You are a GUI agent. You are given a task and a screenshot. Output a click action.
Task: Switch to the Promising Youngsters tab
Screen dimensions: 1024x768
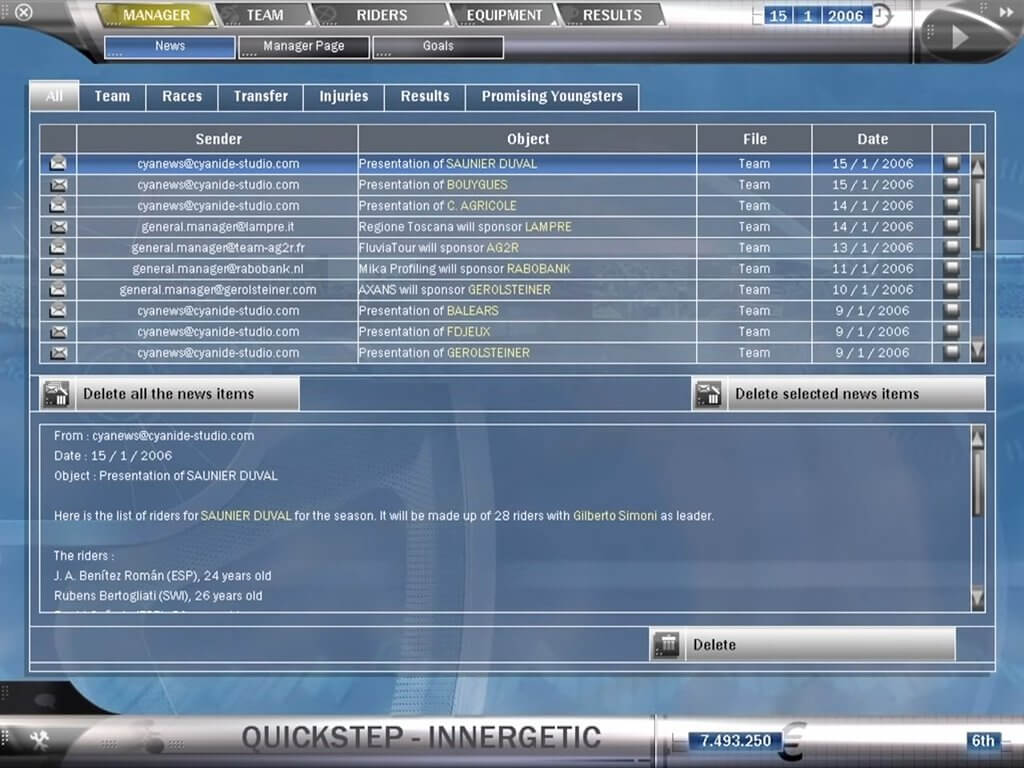point(552,97)
